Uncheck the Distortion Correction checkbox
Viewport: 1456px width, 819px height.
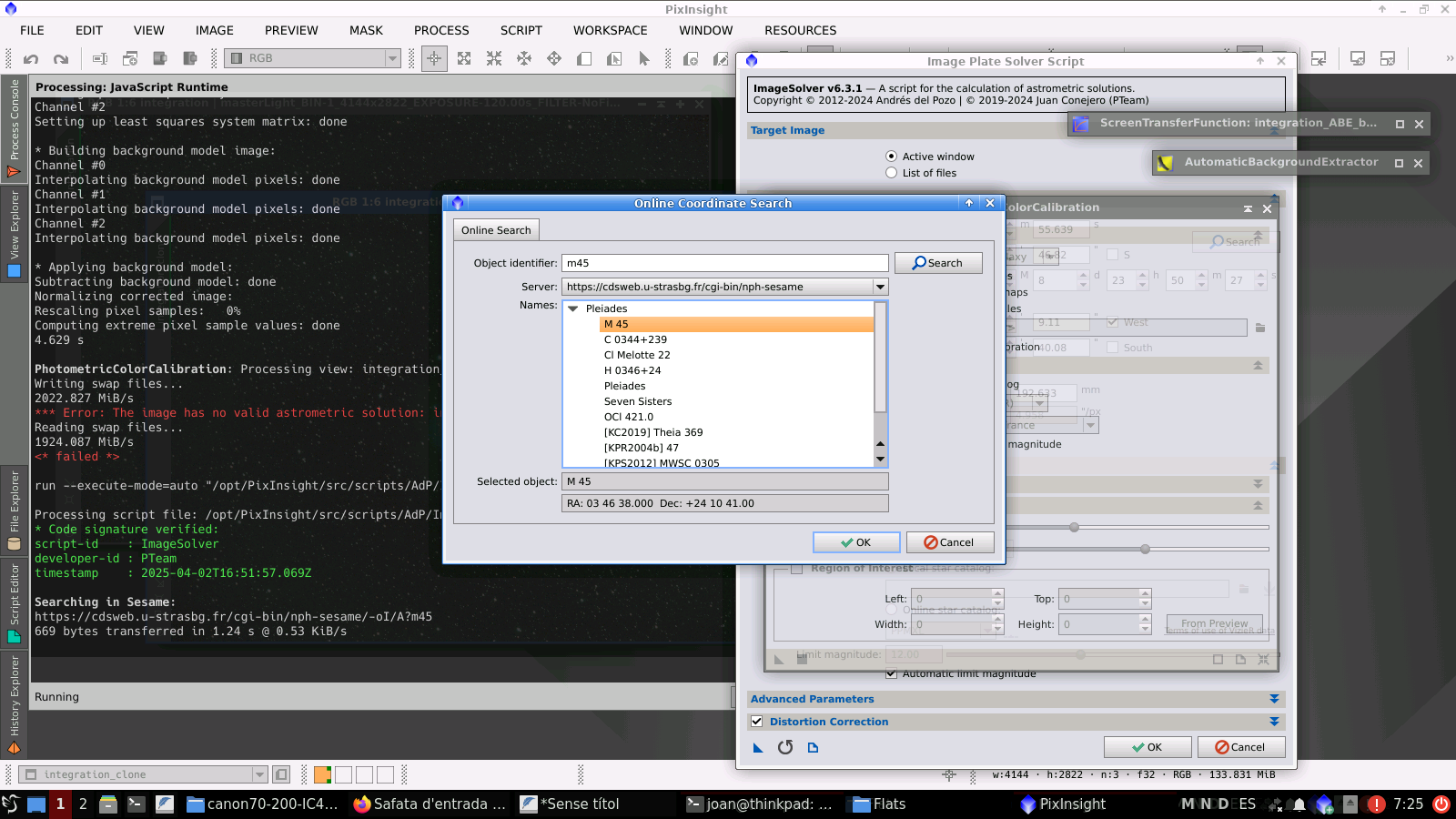[x=756, y=722]
